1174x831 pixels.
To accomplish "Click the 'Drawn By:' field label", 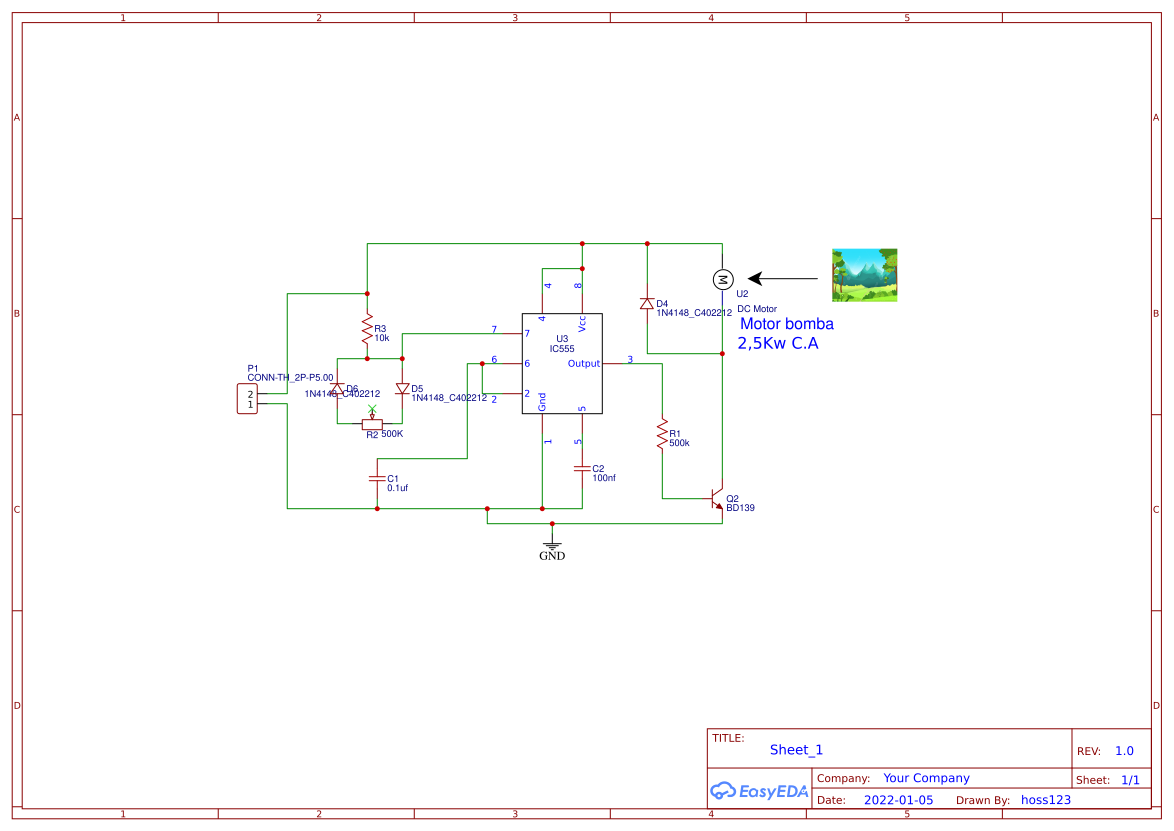I will coord(983,800).
